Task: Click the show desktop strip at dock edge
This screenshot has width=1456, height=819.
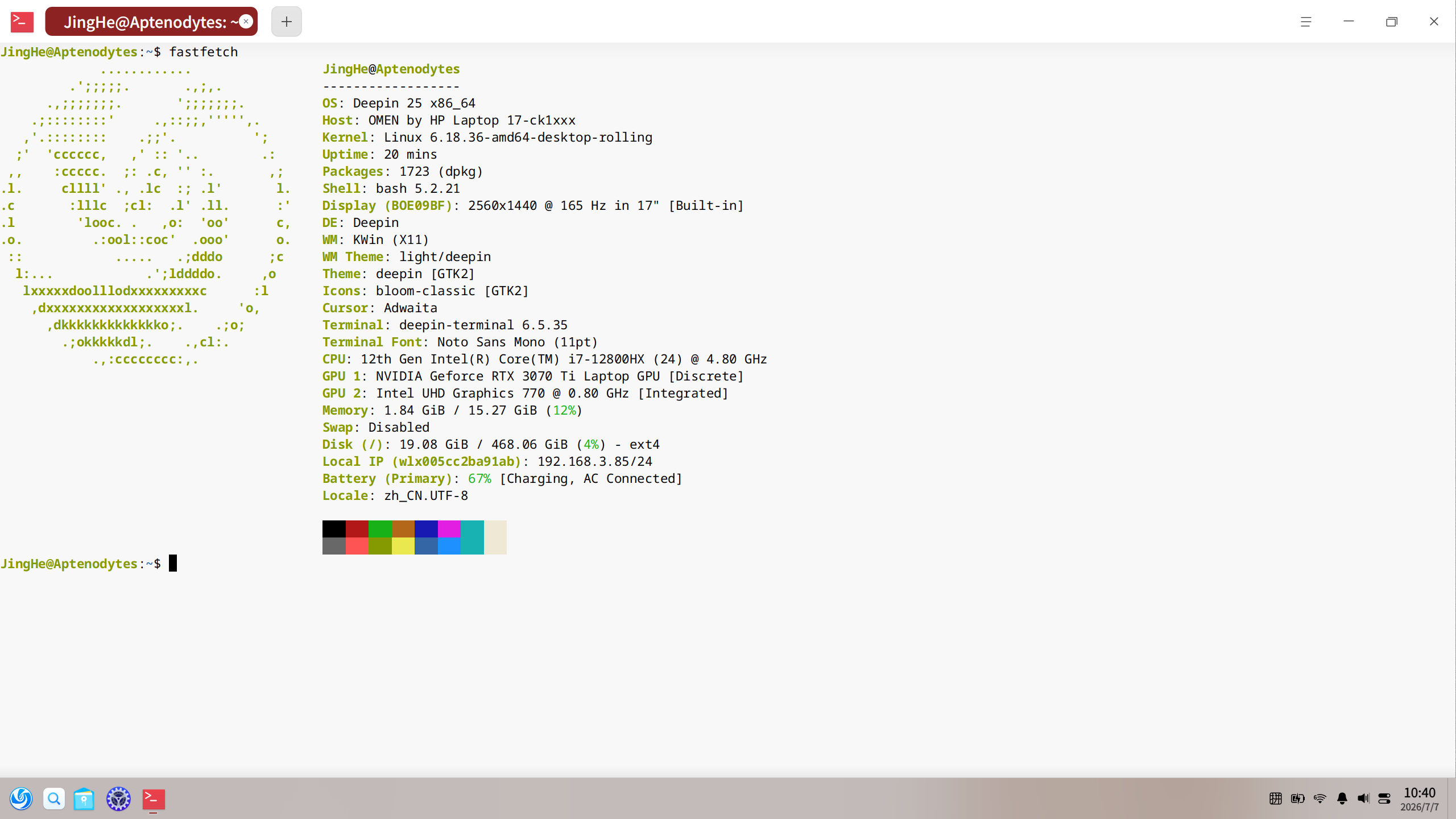Action: (1451, 799)
